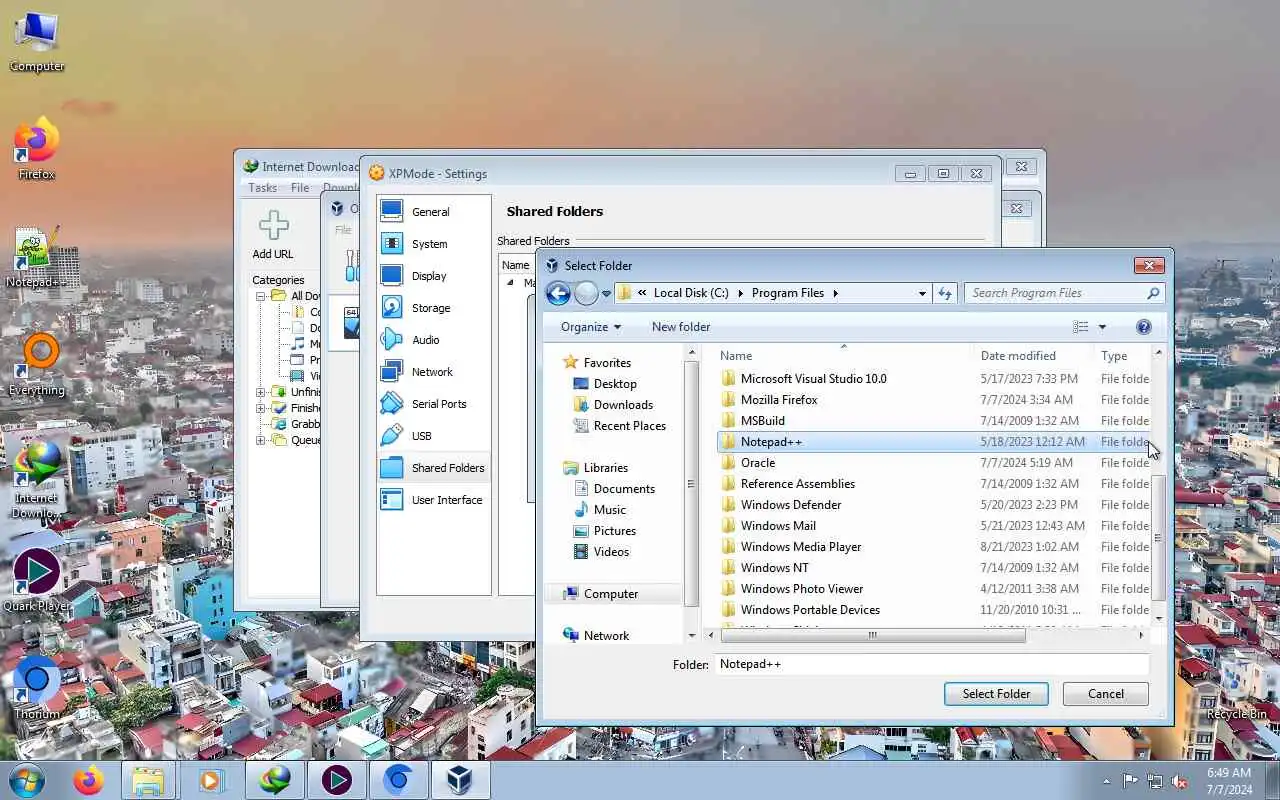
Task: Open the view options dropdown arrow
Action: 1102,327
